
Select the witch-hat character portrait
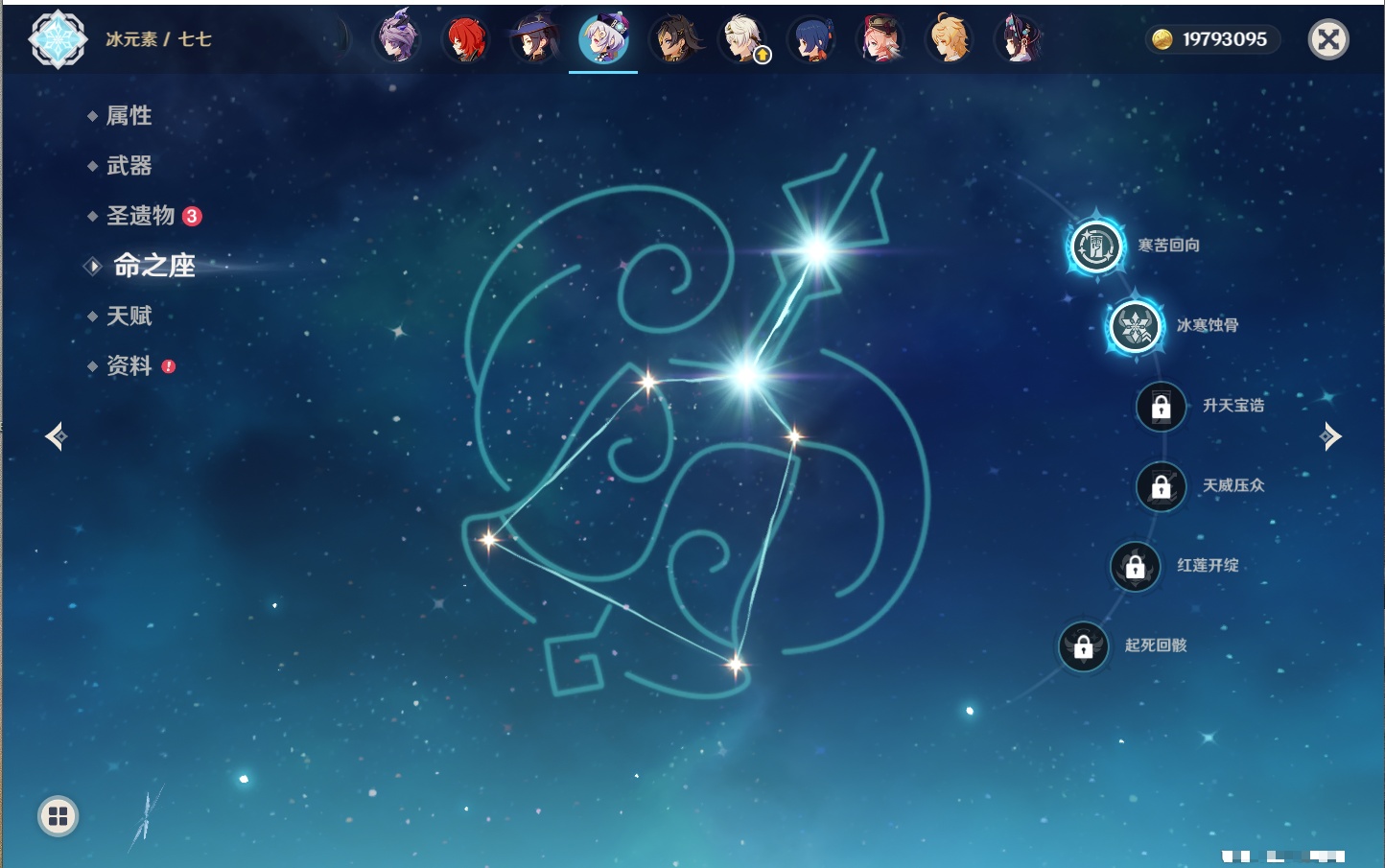point(534,39)
